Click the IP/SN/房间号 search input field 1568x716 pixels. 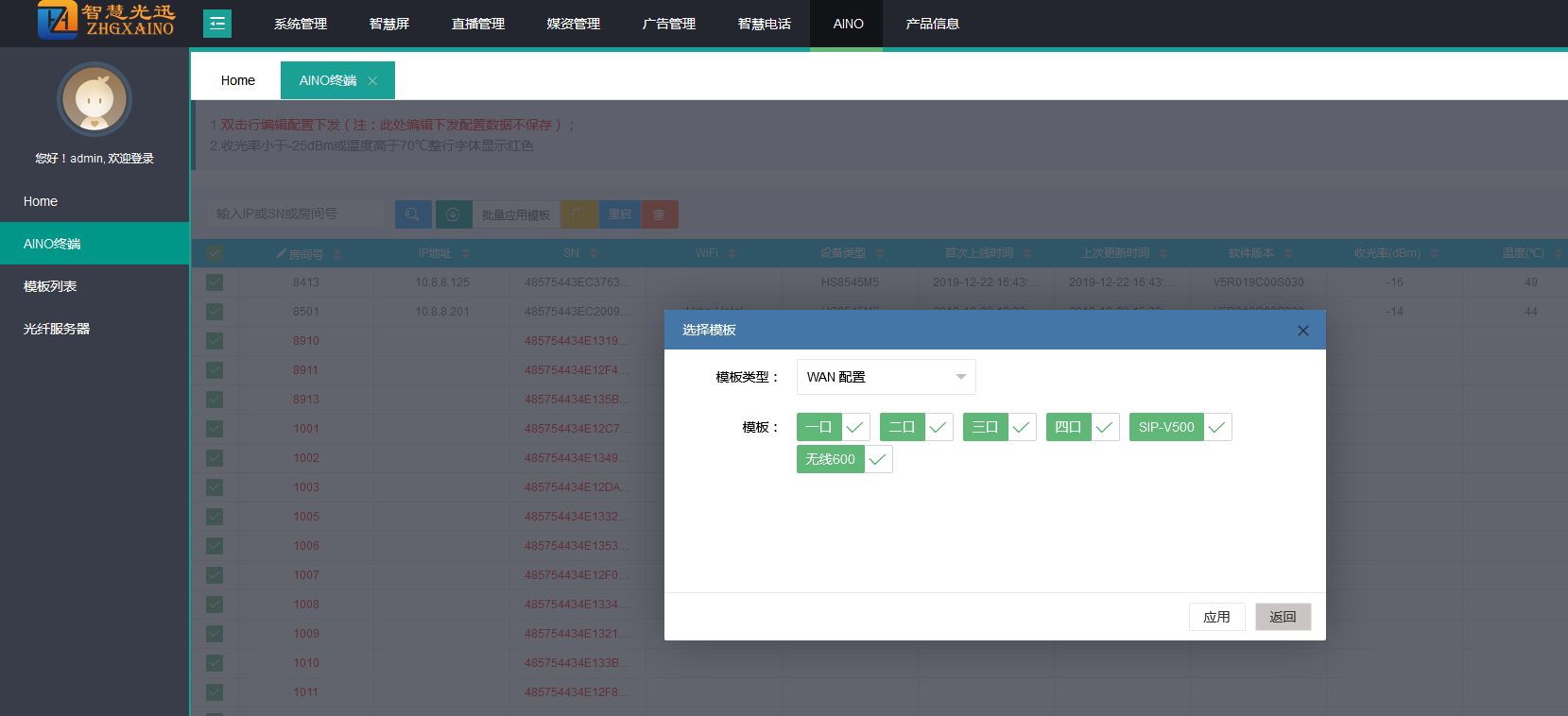295,214
